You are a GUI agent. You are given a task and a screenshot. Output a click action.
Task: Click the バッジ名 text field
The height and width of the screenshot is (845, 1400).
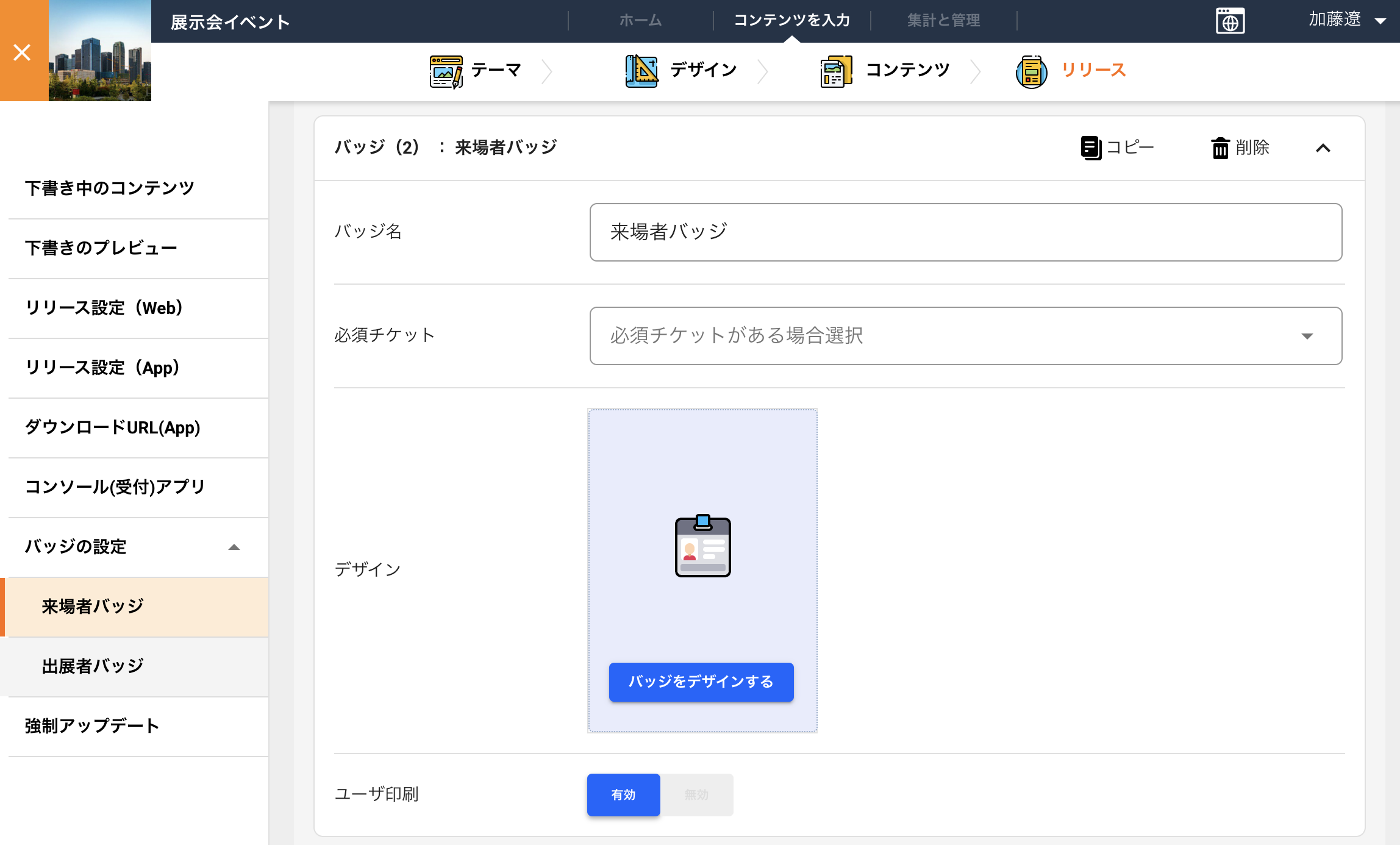[965, 232]
